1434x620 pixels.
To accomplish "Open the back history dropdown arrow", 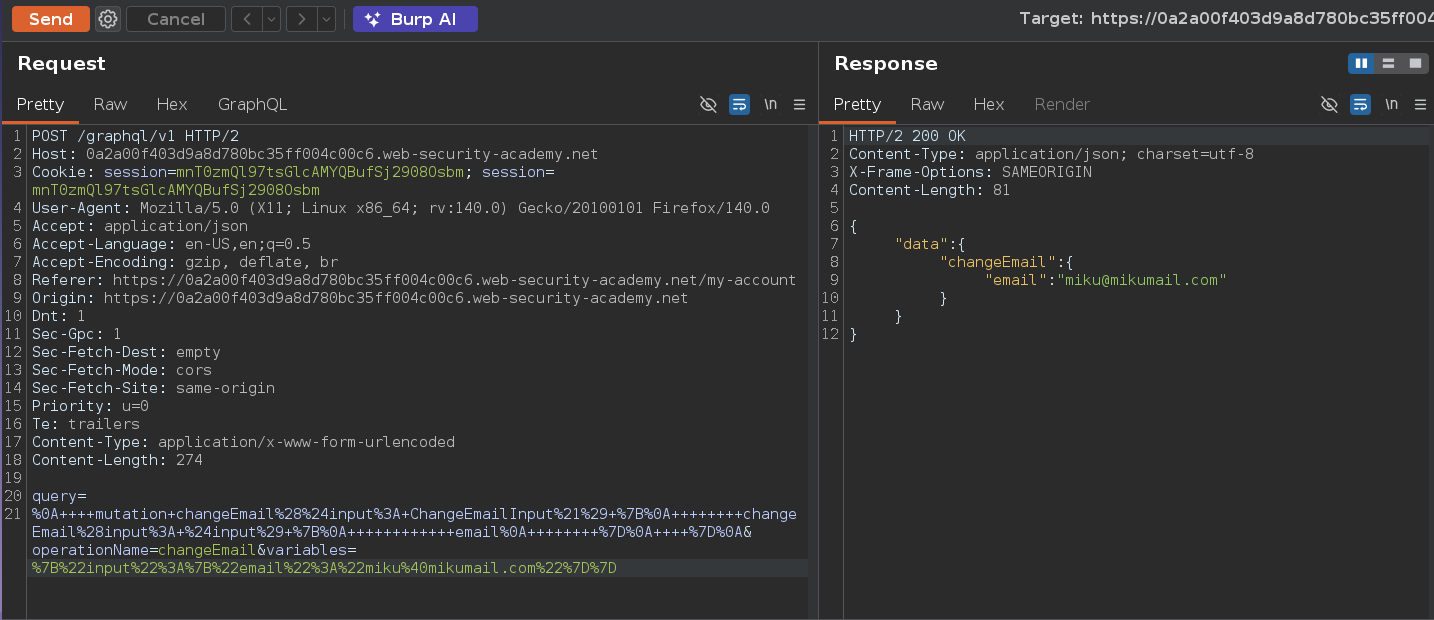I will pyautogui.click(x=271, y=19).
